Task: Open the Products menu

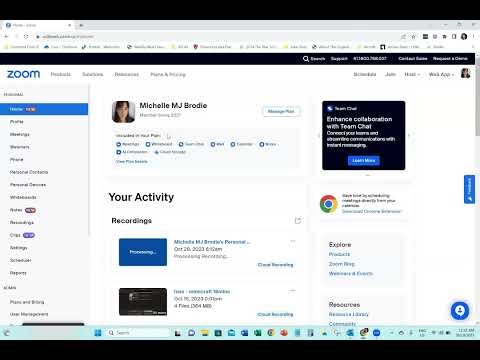Action: pyautogui.click(x=61, y=74)
